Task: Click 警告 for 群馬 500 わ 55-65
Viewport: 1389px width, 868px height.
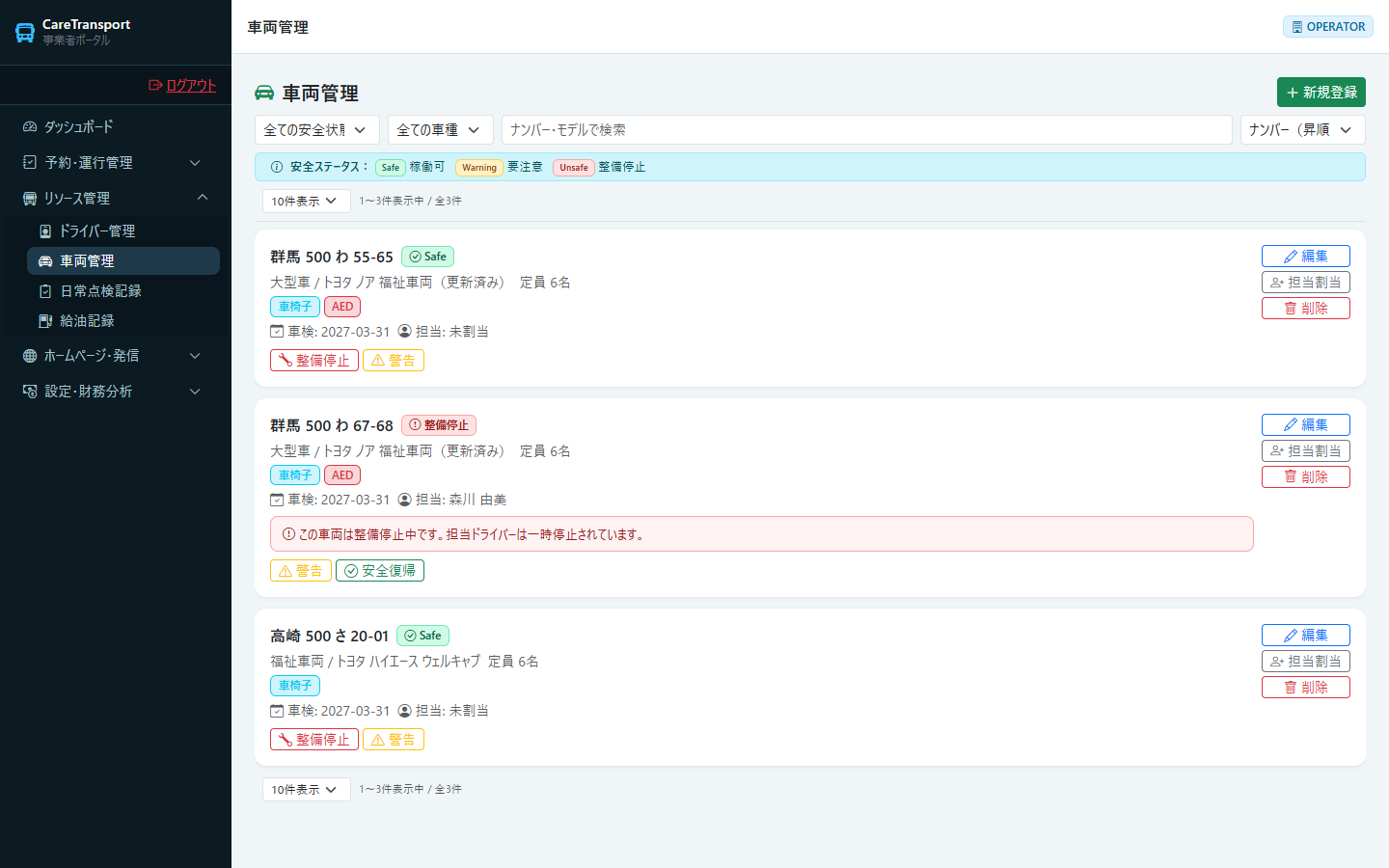Action: point(394,360)
